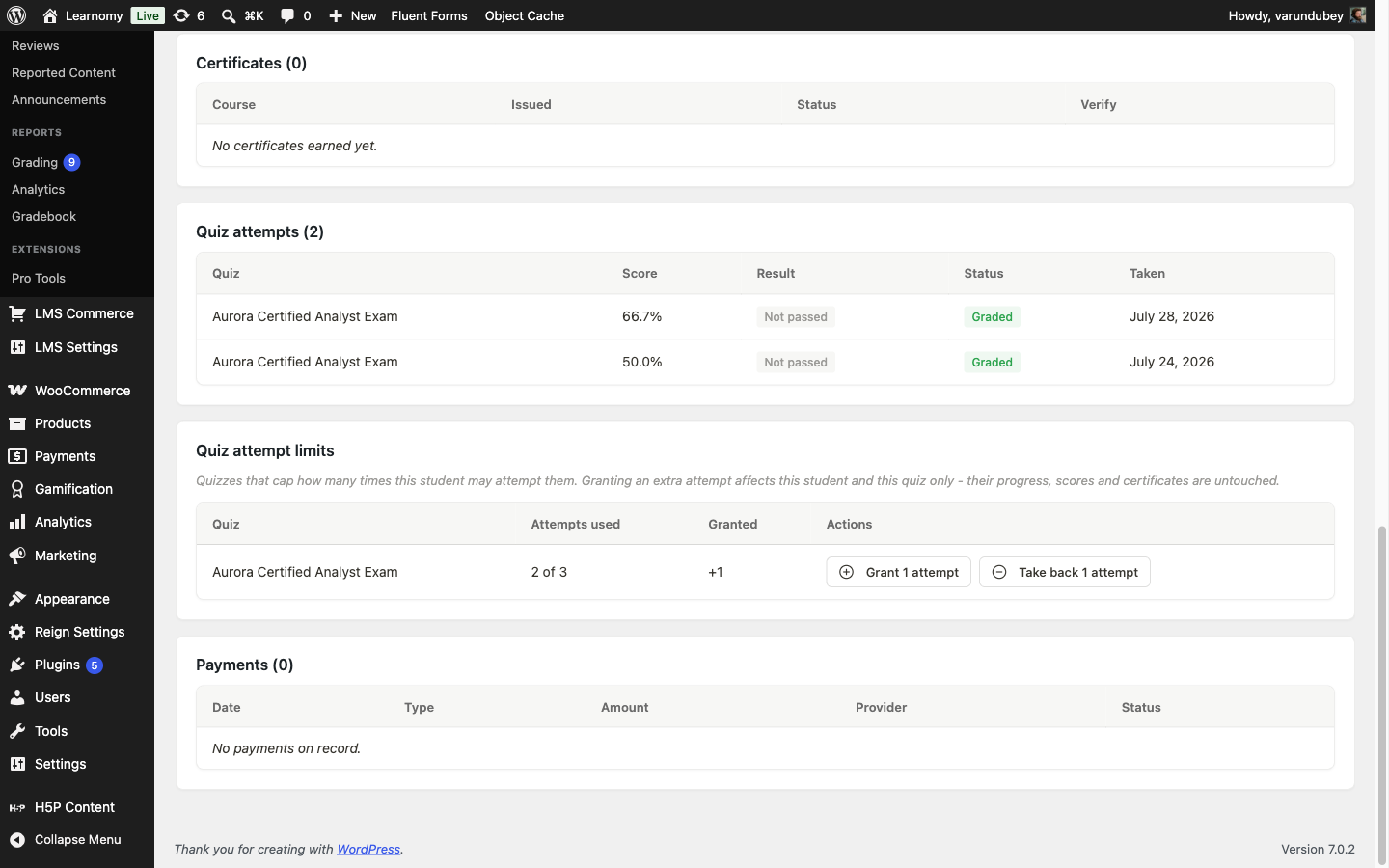Screen dimensions: 1389x868
Task: Click the minus circle icon in Take back button
Action: click(999, 572)
